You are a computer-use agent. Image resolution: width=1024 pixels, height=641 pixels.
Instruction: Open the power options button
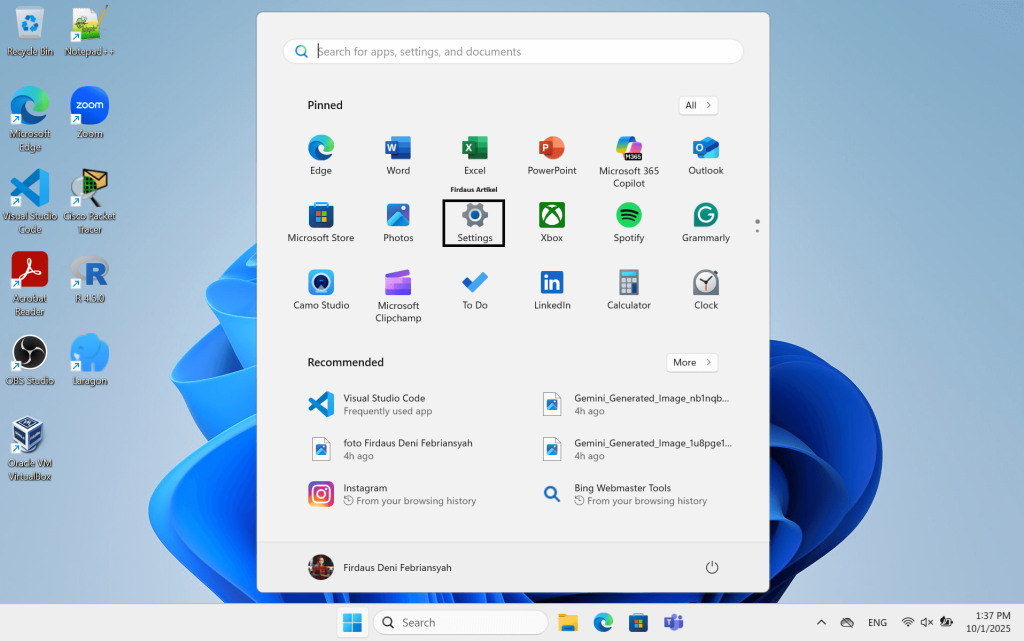point(712,567)
